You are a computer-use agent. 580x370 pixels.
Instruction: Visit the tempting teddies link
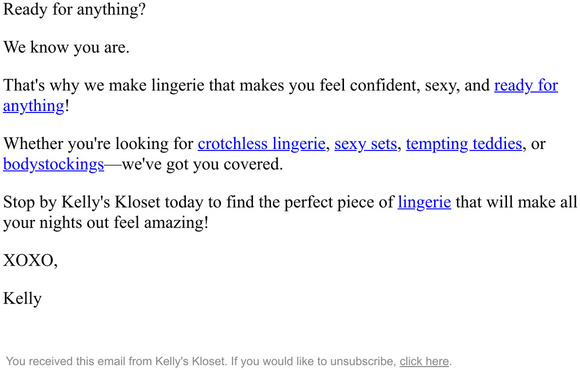[464, 144]
